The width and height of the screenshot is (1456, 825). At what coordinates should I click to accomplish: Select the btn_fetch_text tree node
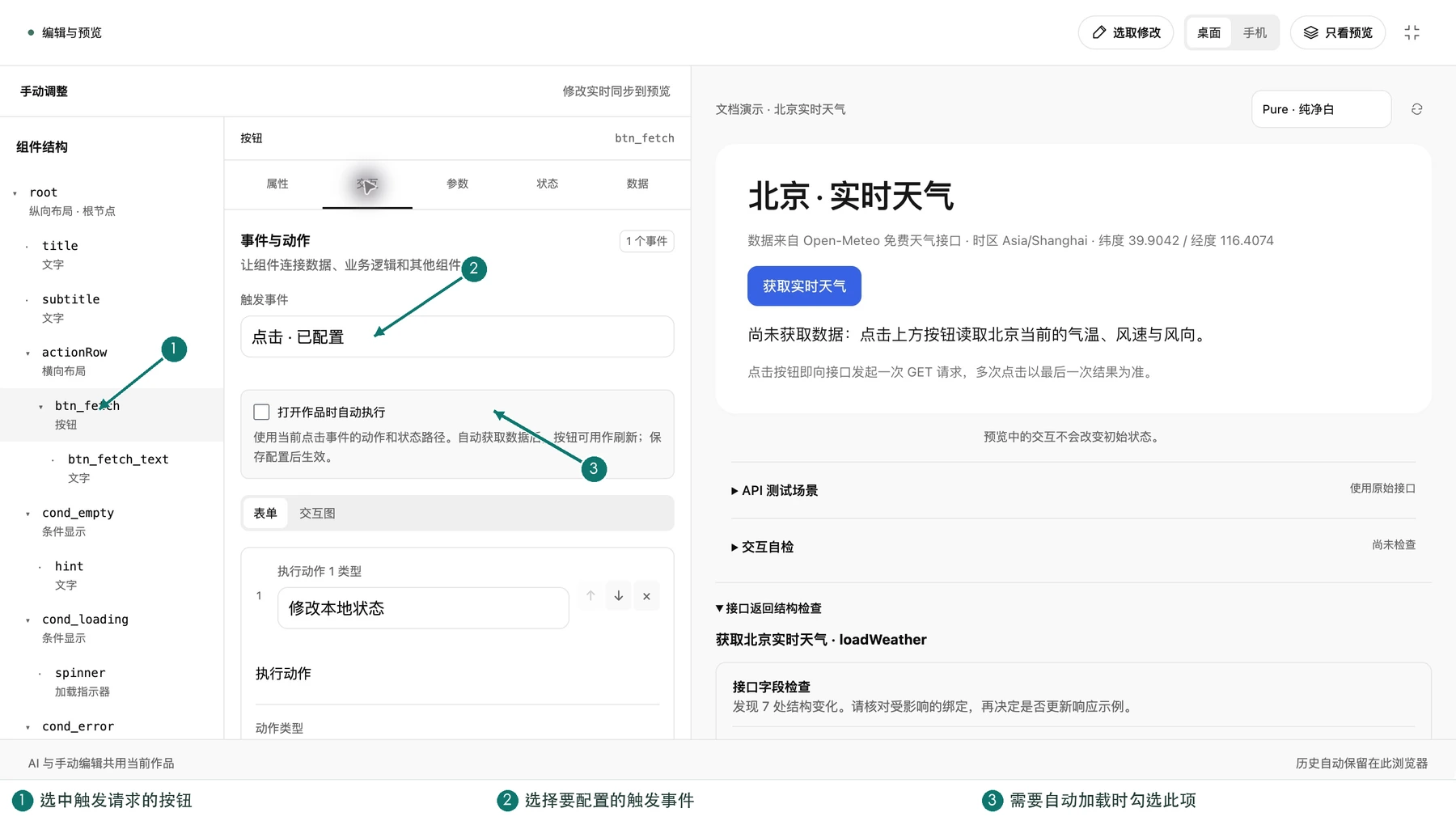(112, 468)
